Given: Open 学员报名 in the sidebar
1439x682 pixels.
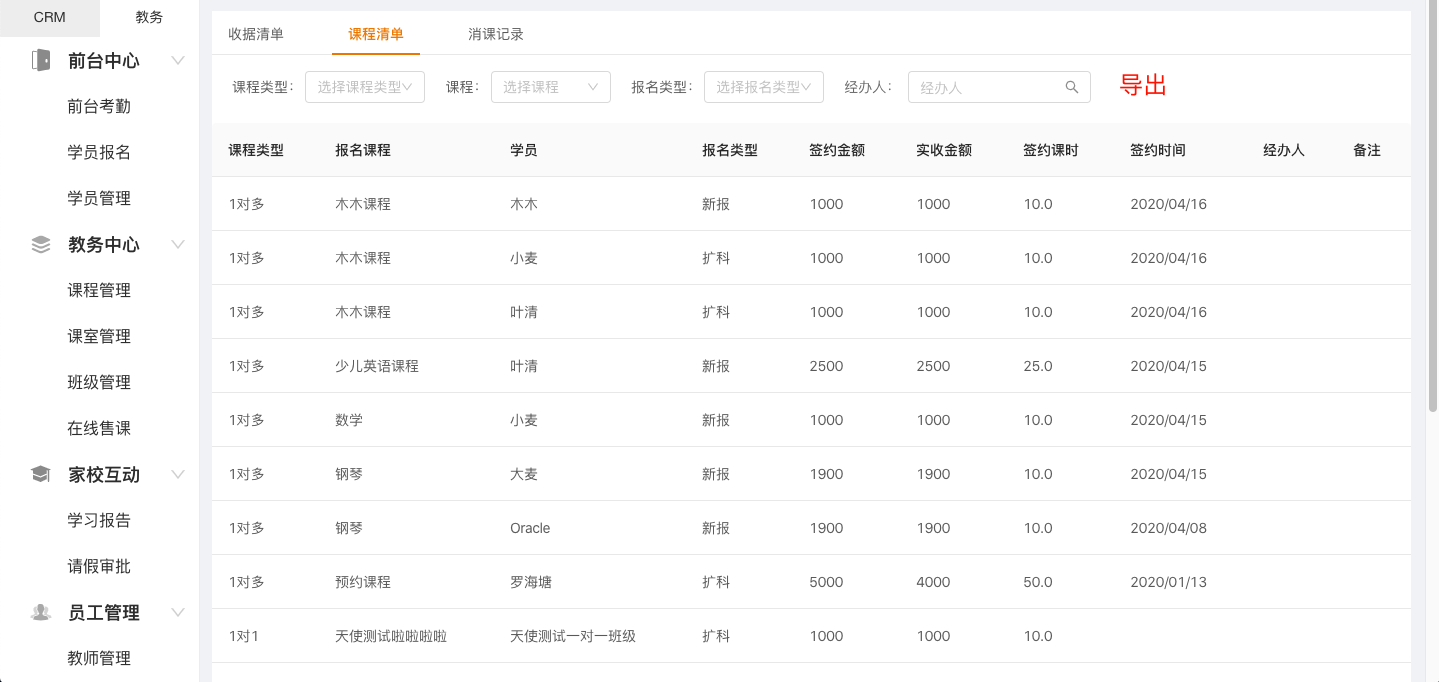Looking at the screenshot, I should tap(99, 152).
